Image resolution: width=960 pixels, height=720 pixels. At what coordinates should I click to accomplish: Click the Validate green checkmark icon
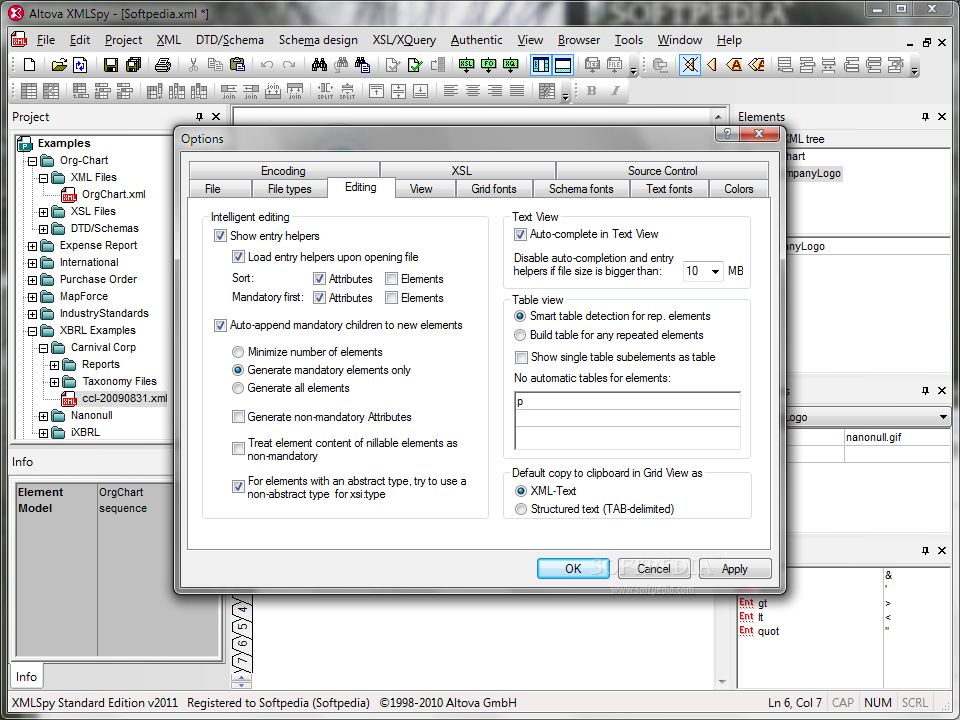pos(415,65)
